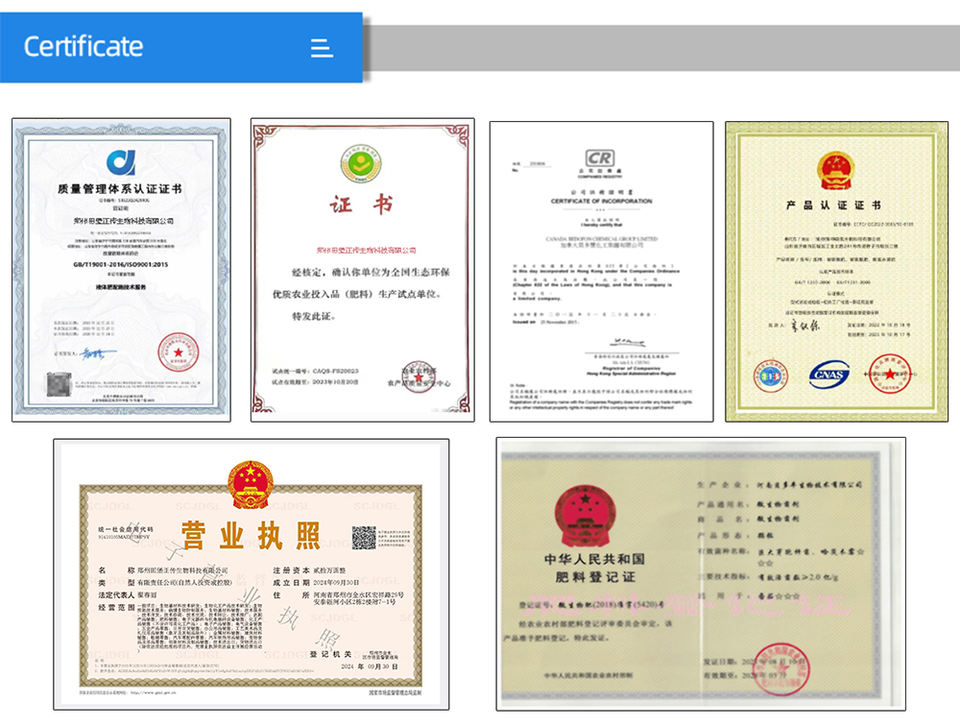Click the CR logo on incorporation certificate
This screenshot has height=725, width=960.
coord(599,158)
